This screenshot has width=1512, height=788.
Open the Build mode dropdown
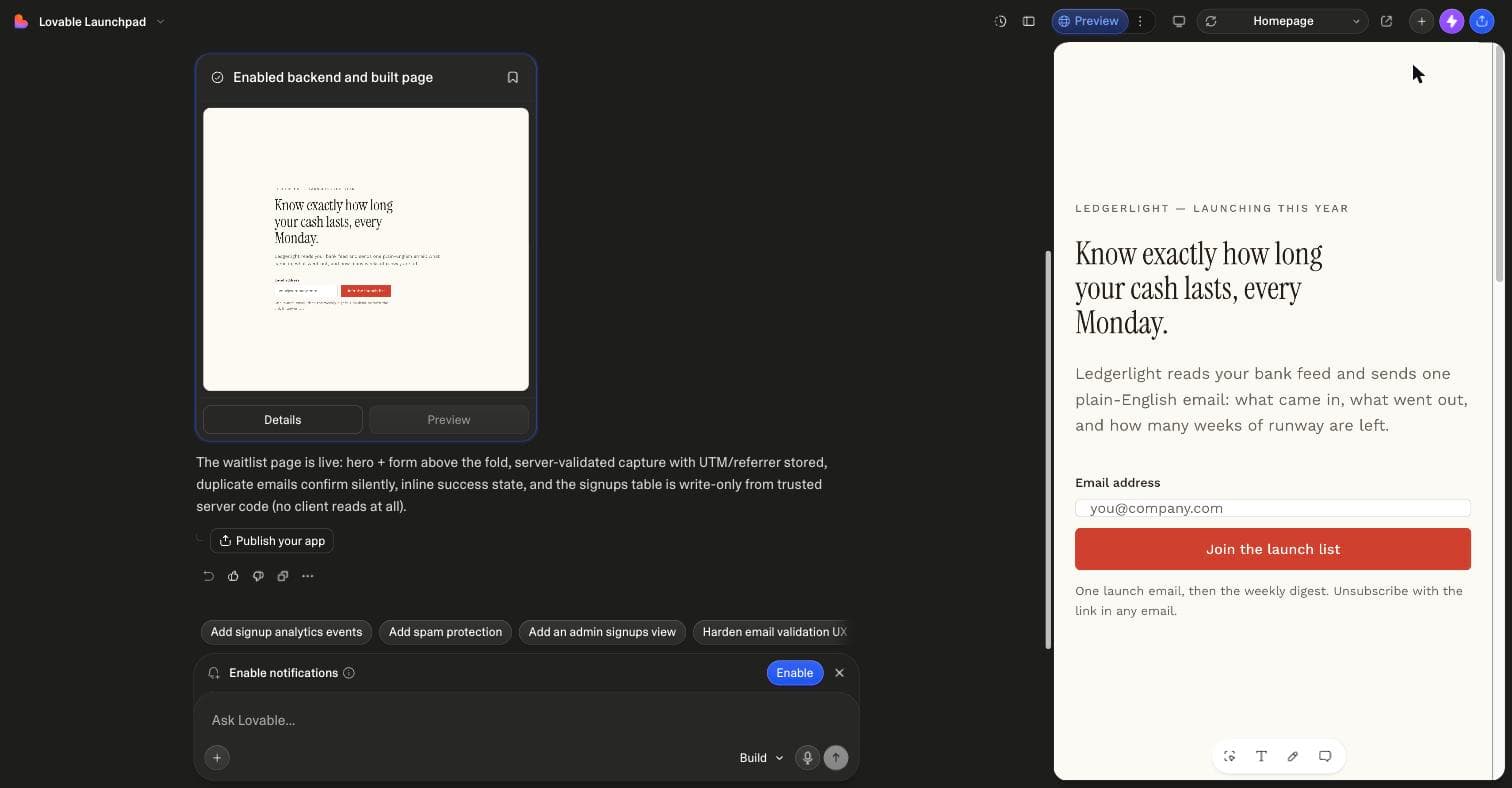coord(761,758)
